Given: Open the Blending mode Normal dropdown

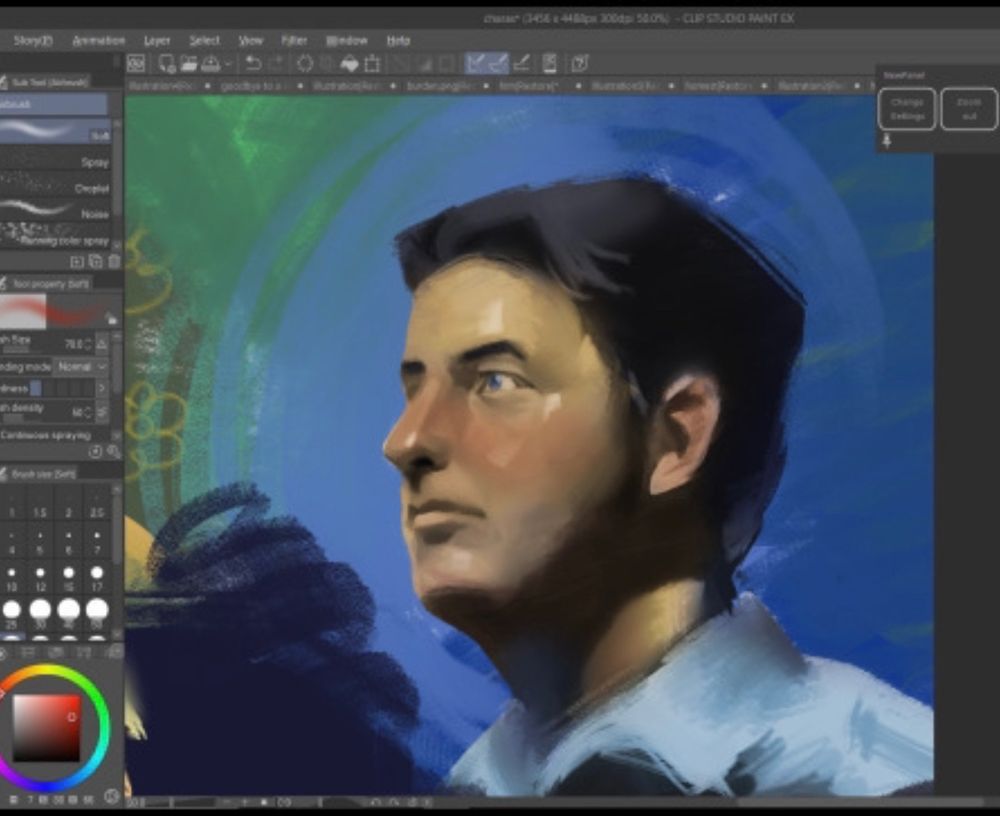Looking at the screenshot, I should 81,367.
